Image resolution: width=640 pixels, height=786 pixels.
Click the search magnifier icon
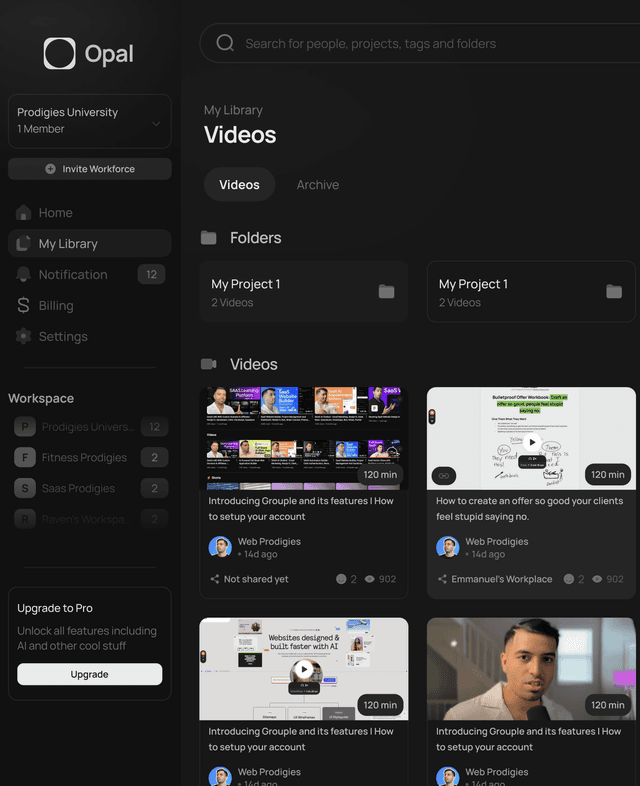click(225, 43)
